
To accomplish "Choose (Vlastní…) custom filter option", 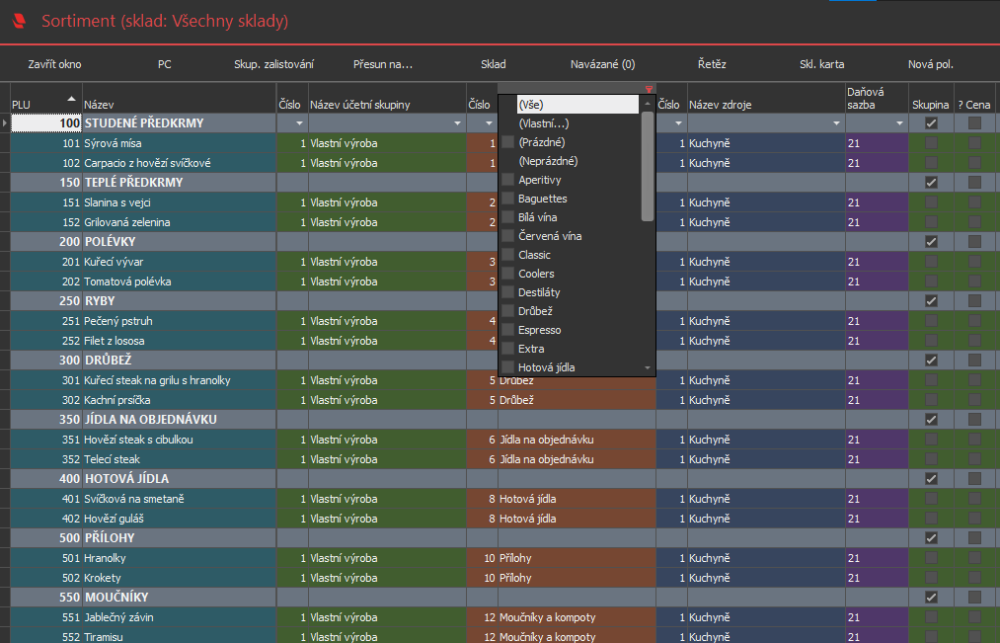I will [x=543, y=123].
